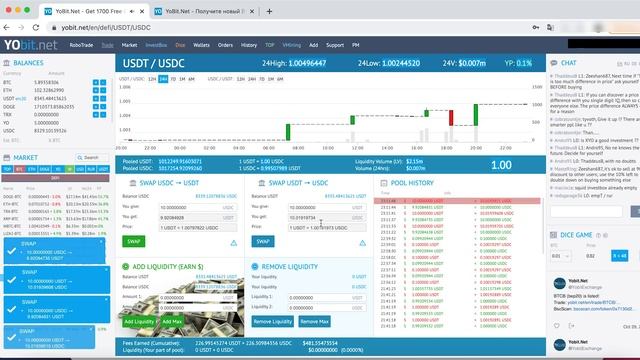
Task: Open the ETH-BTC market row
Action: (x=56, y=204)
